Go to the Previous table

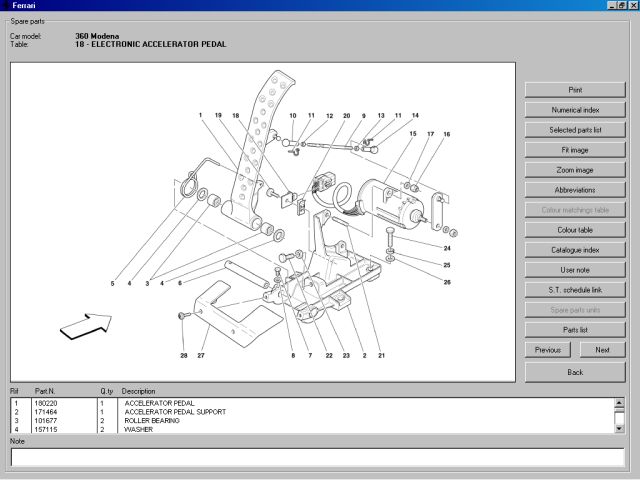click(x=548, y=350)
